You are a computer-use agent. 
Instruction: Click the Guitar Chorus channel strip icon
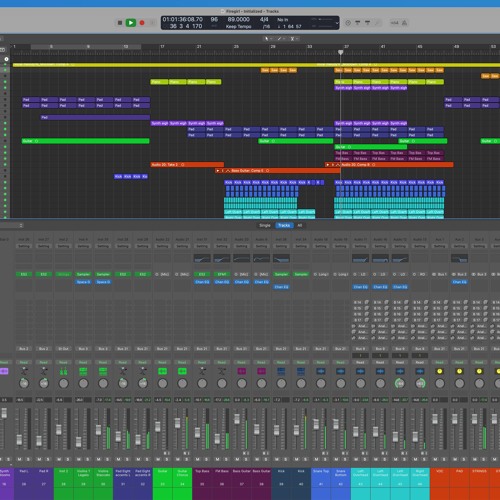[x=182, y=371]
